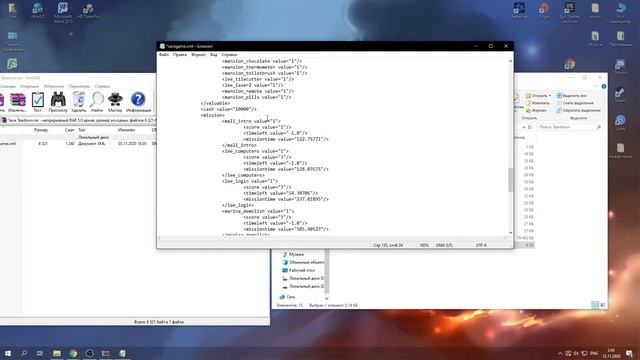This screenshot has width=640, height=360.
Task: Click Notepad's scroll-down arrow
Action: (511, 233)
